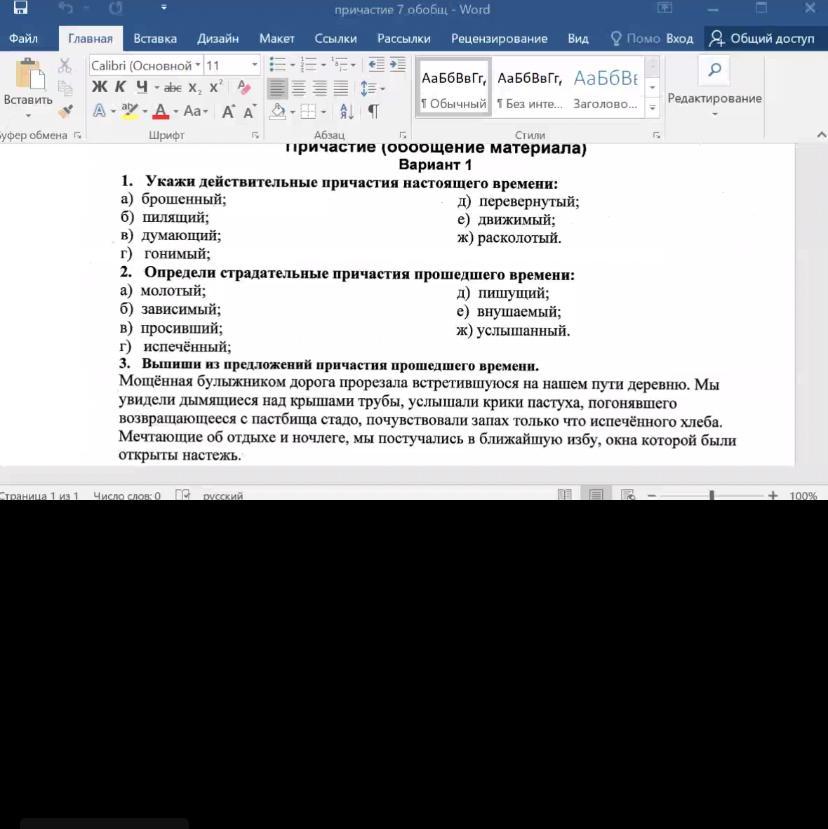Decrease paragraph indent
The width and height of the screenshot is (828, 829).
(376, 65)
